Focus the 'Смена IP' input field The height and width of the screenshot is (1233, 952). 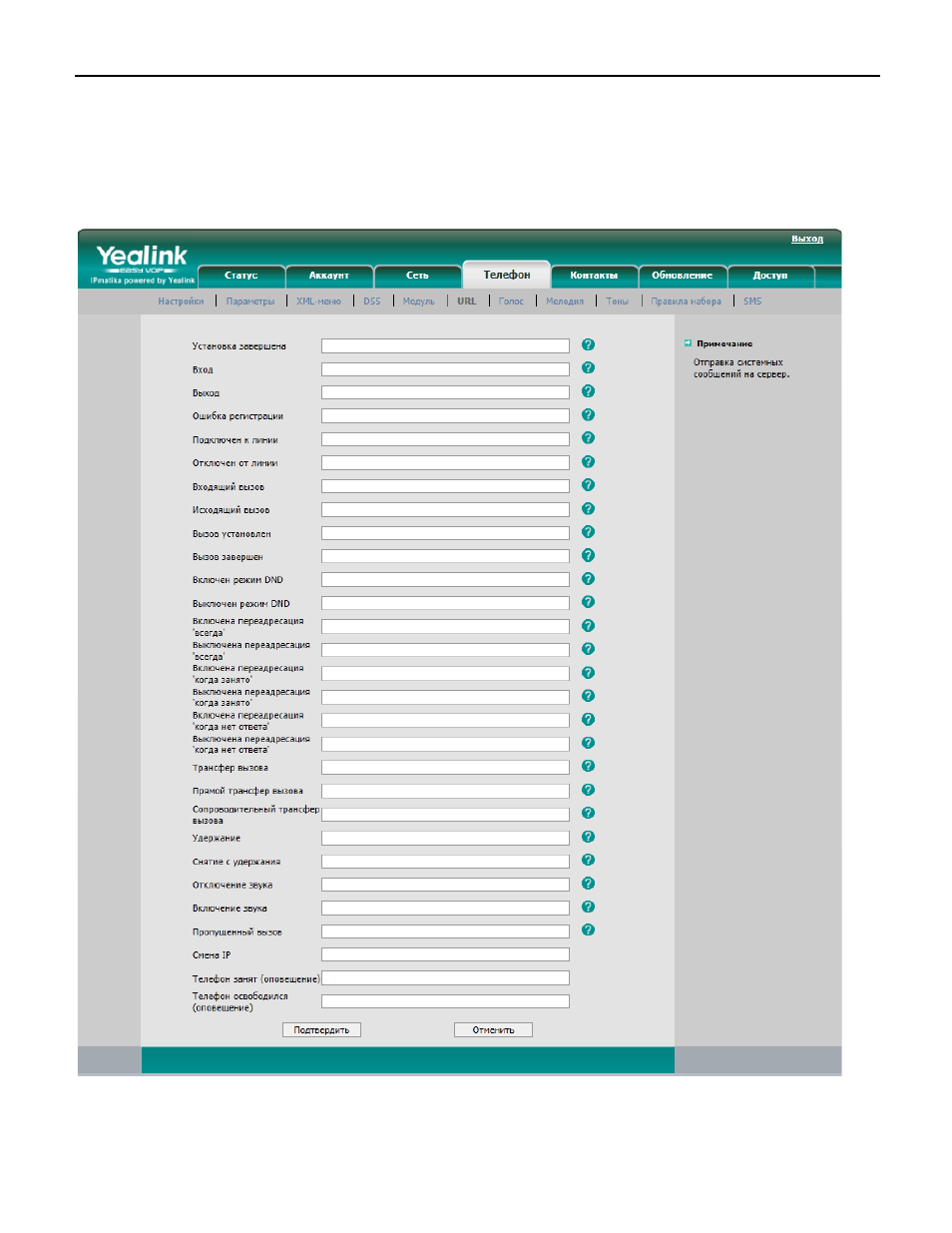(x=445, y=954)
